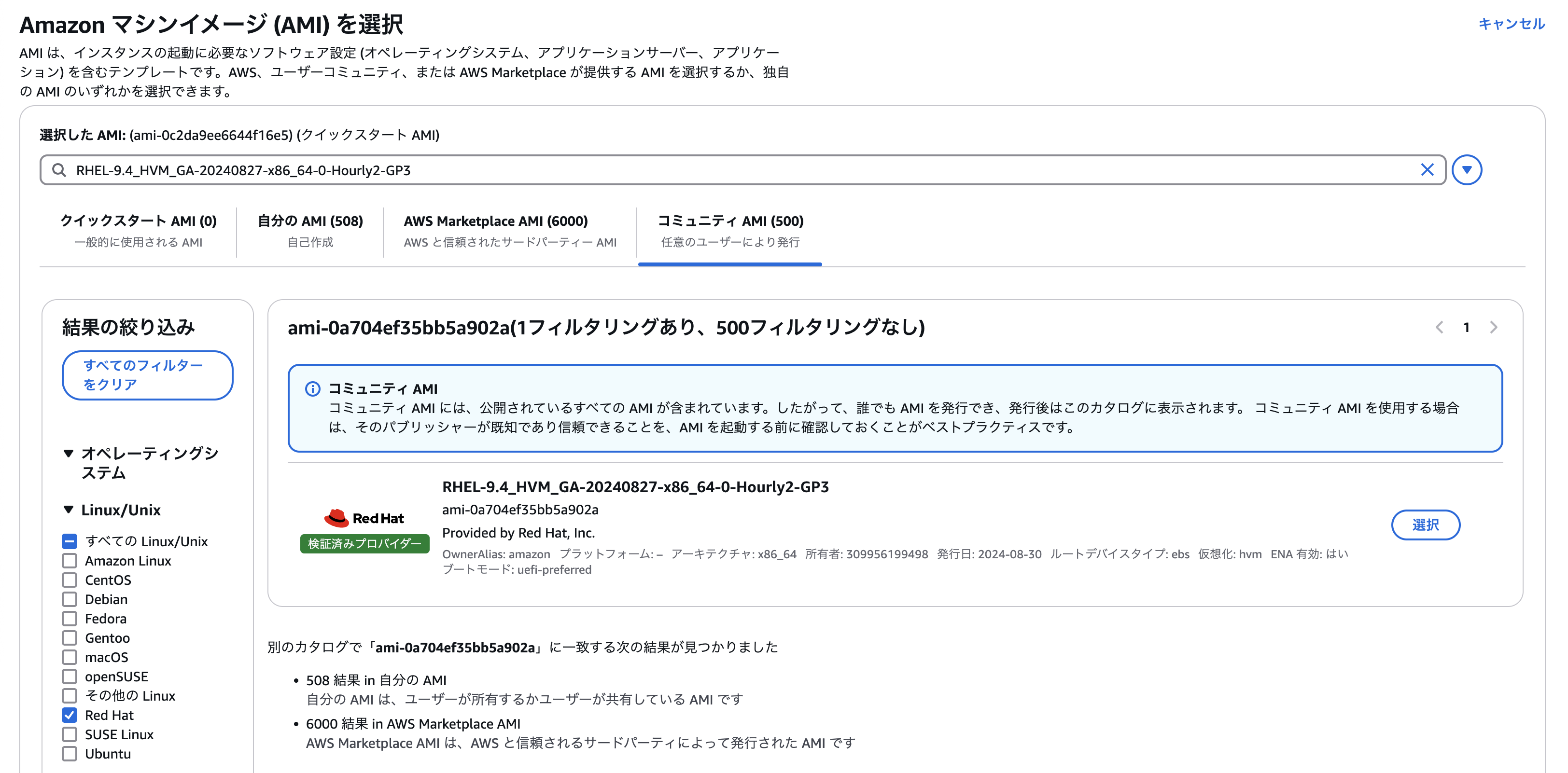1568x773 pixels.
Task: Click ami-0a704ef35bb5a902a ID under the title
Action: click(x=520, y=510)
